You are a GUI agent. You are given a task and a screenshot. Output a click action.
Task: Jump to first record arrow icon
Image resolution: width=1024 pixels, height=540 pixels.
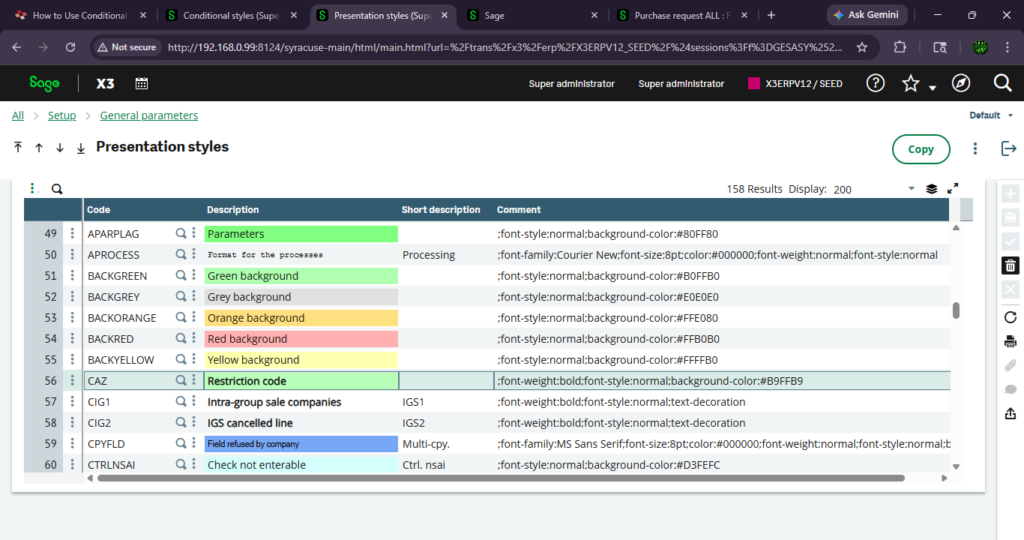pos(18,148)
